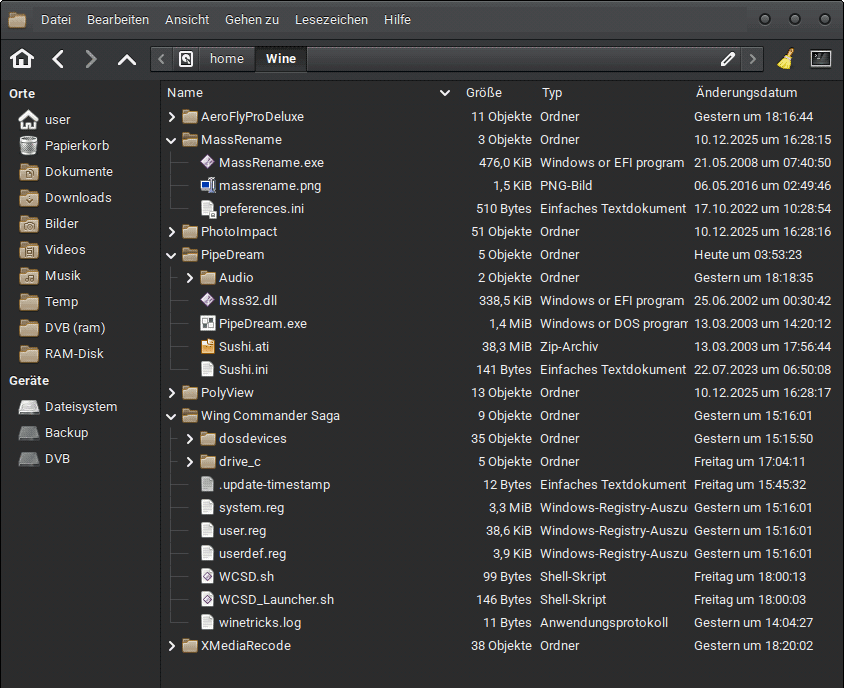Expand the AeroFlyProDeluxe folder
Viewport: 844px width, 688px height.
tap(172, 117)
